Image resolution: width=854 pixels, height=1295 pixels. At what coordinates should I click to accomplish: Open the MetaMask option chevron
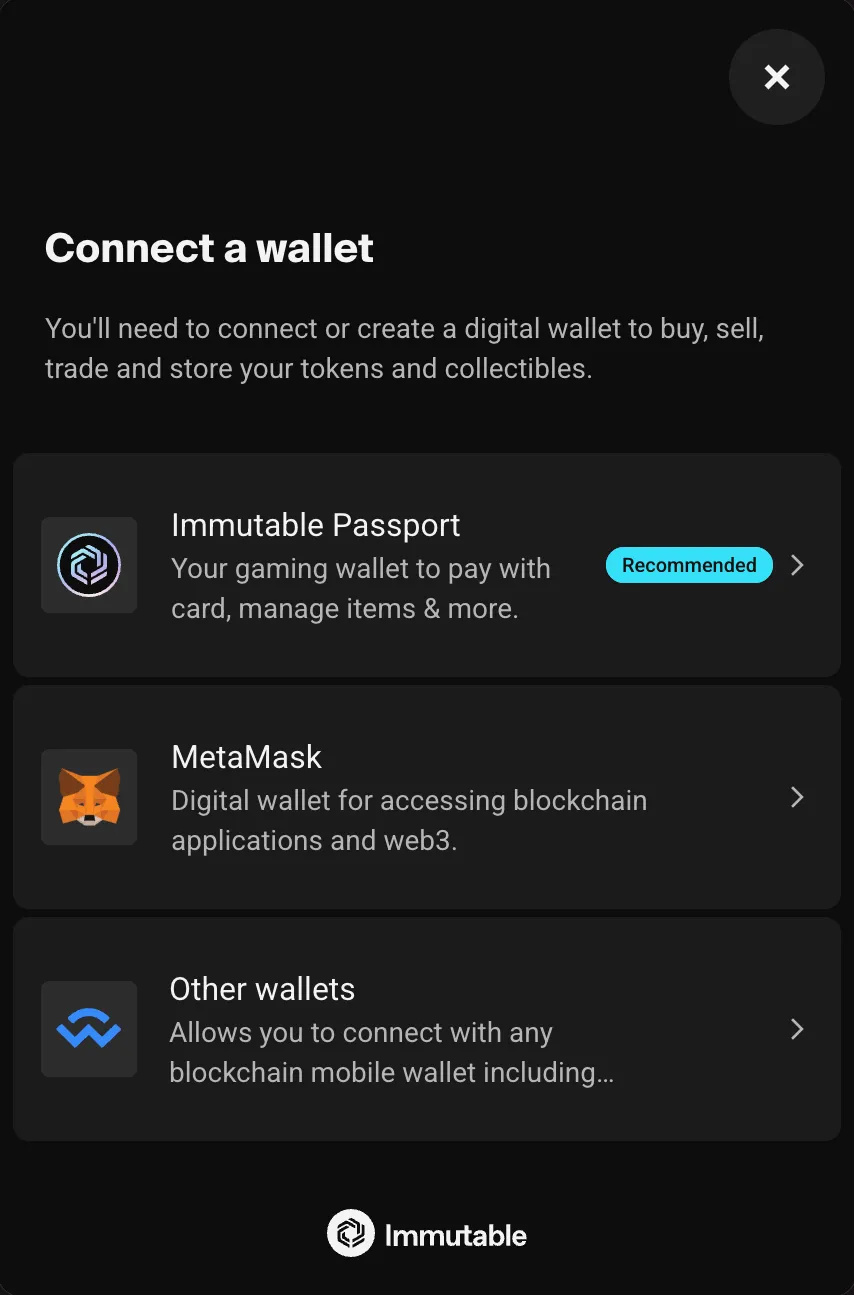click(797, 797)
